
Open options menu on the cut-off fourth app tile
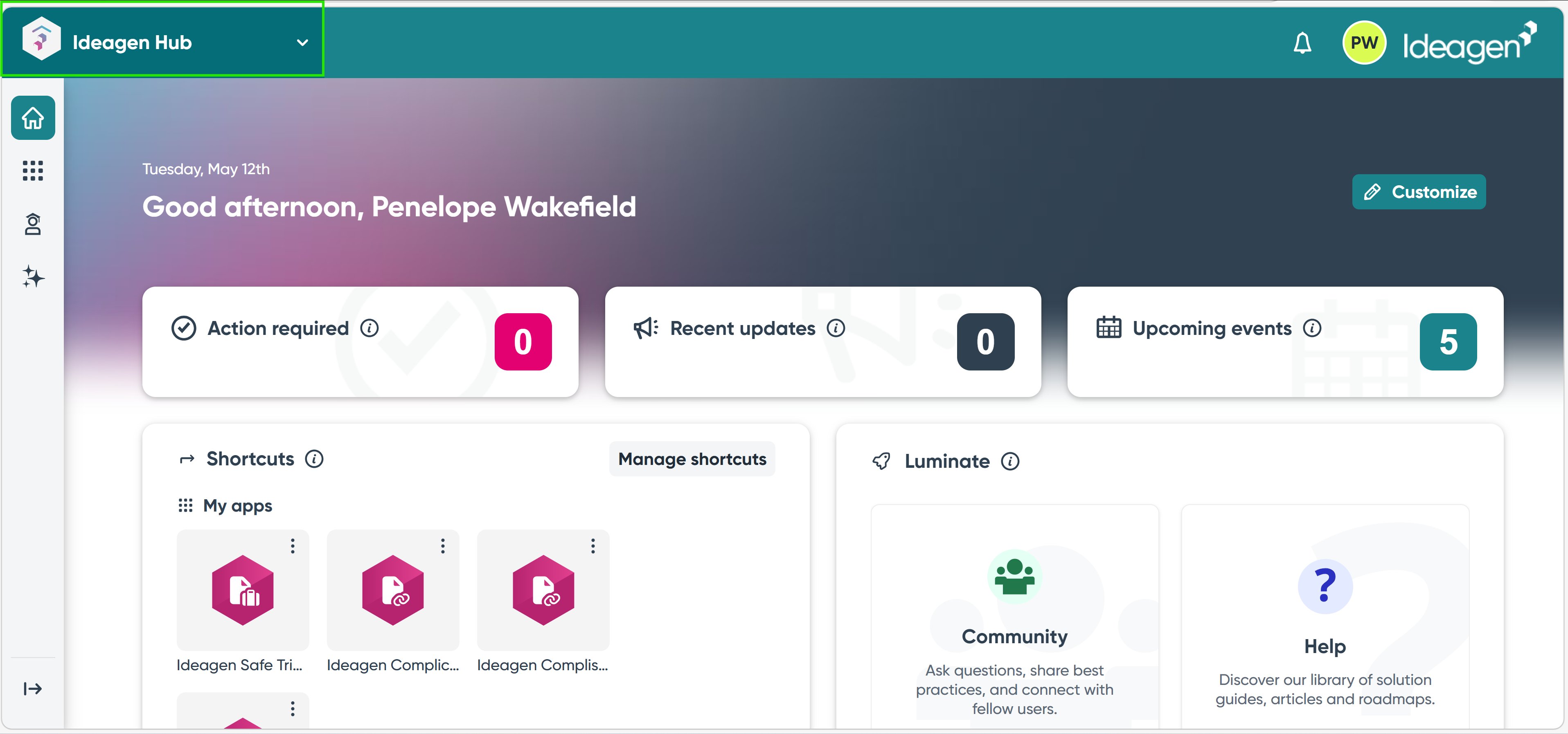tap(293, 709)
